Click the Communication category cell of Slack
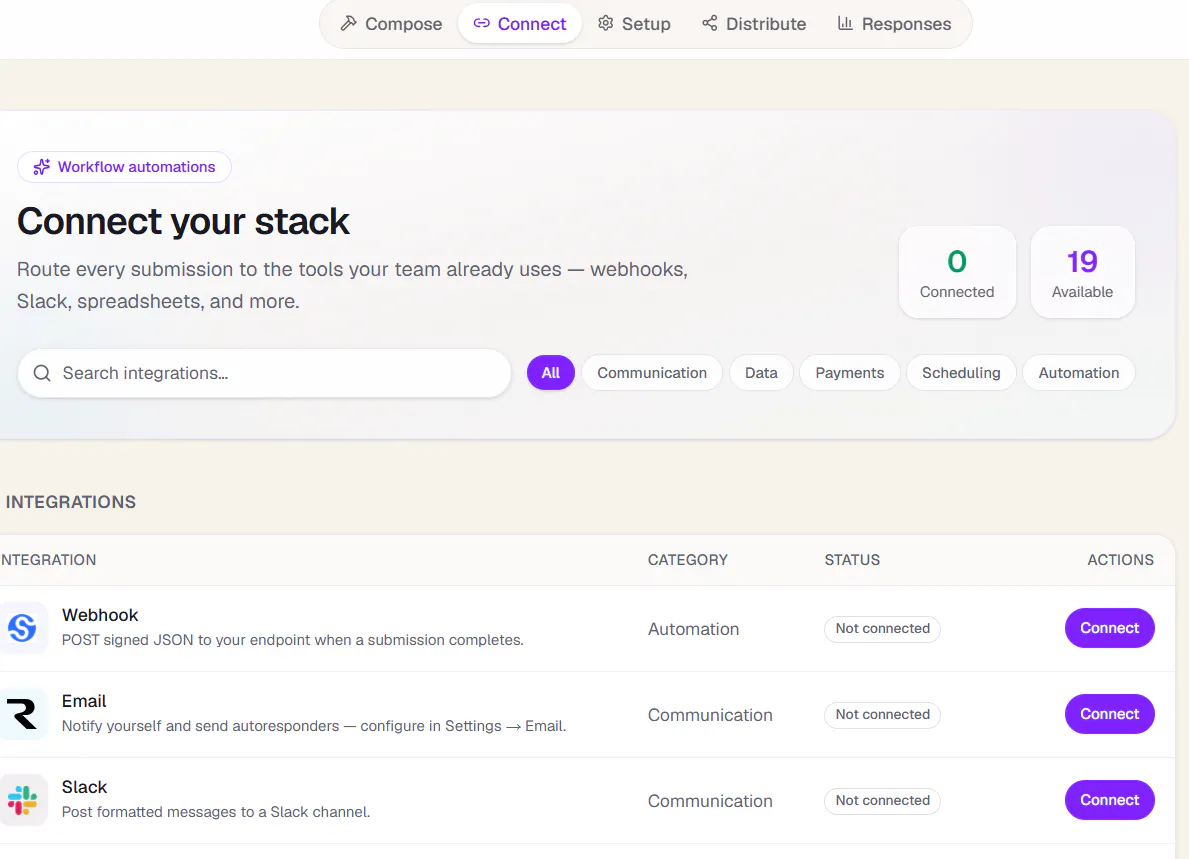This screenshot has width=1189, height=859. [710, 801]
